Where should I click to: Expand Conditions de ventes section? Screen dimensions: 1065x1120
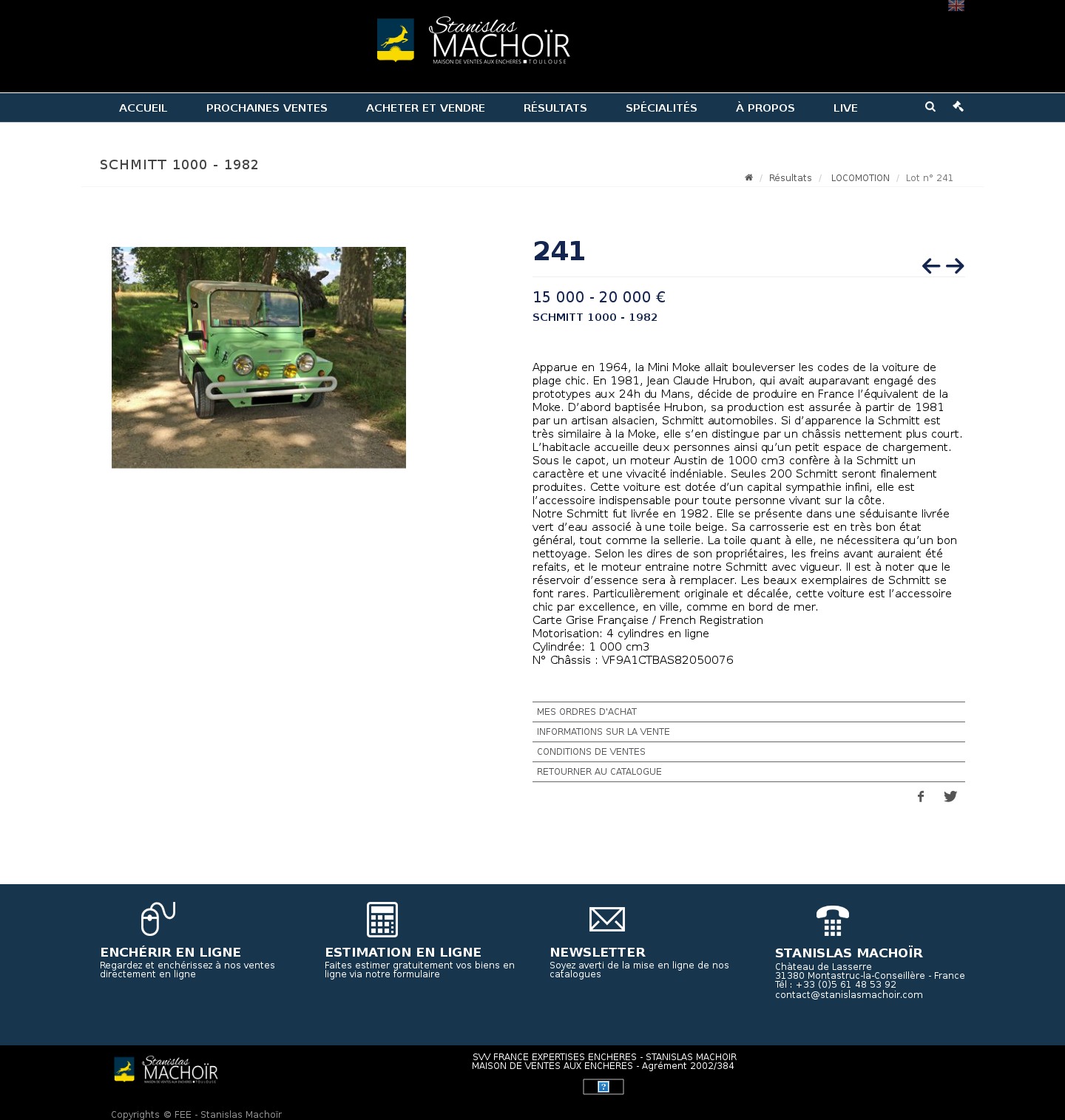pyautogui.click(x=748, y=752)
